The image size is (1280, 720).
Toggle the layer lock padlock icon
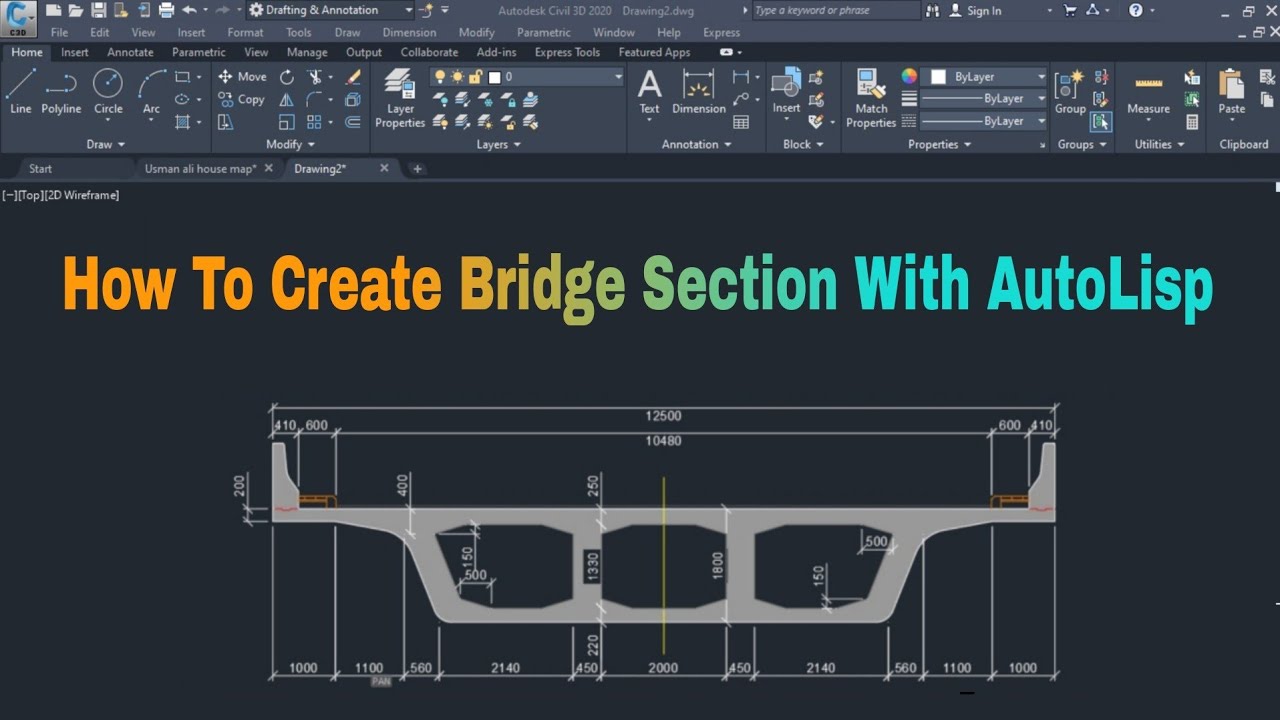tap(476, 77)
